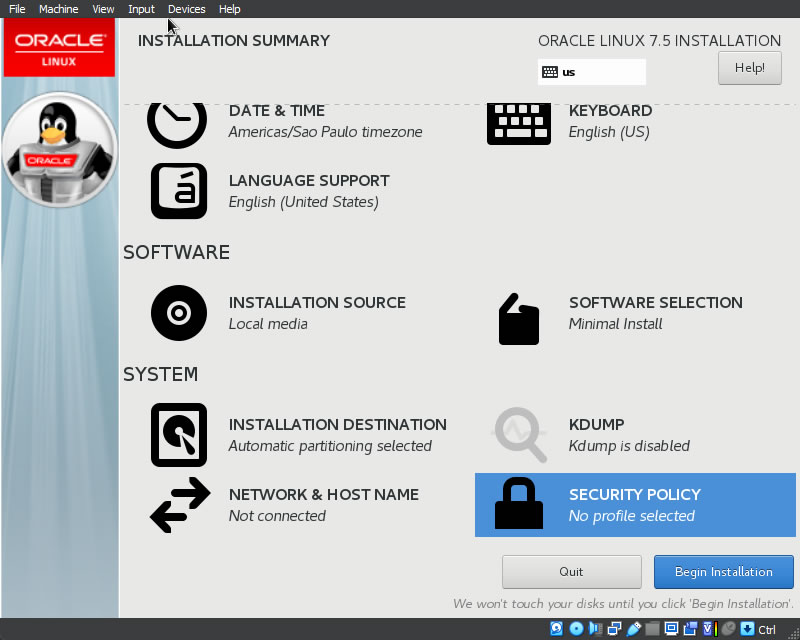Click the VirtualBox optical drive status icon
800x640 pixels.
576,629
